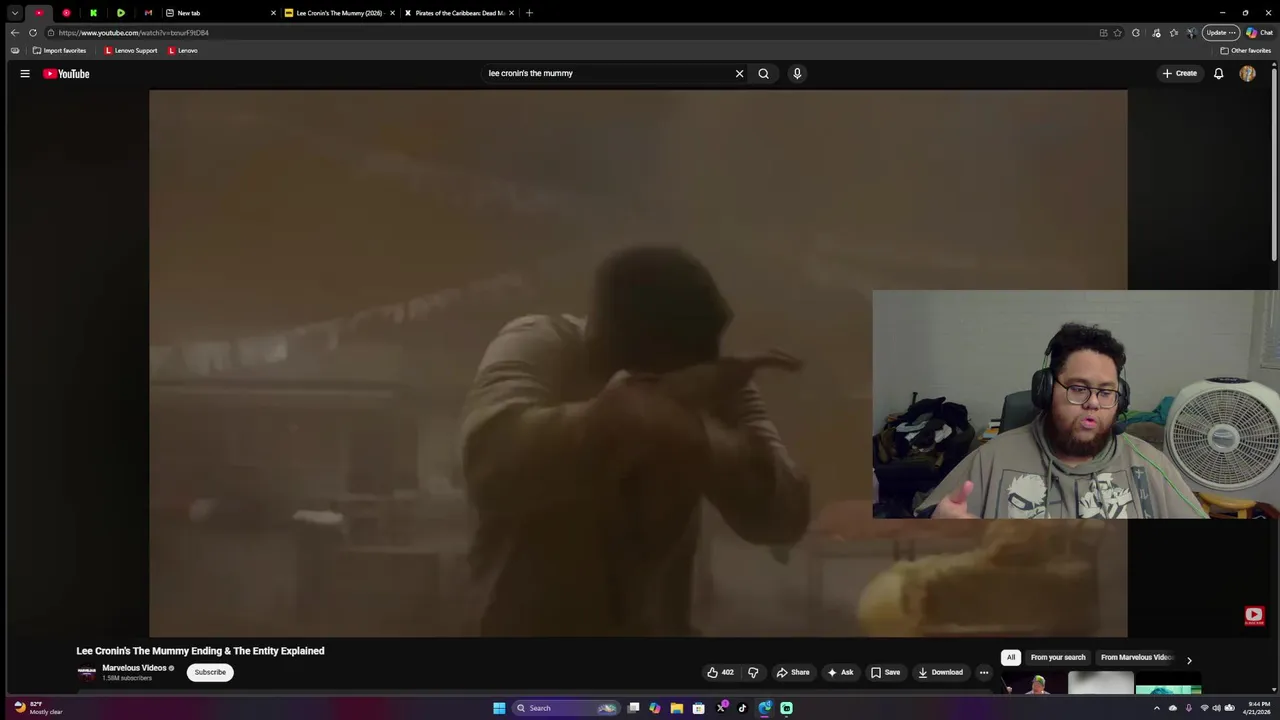Open the Windows Start menu
The image size is (1280, 720).
pyautogui.click(x=499, y=708)
